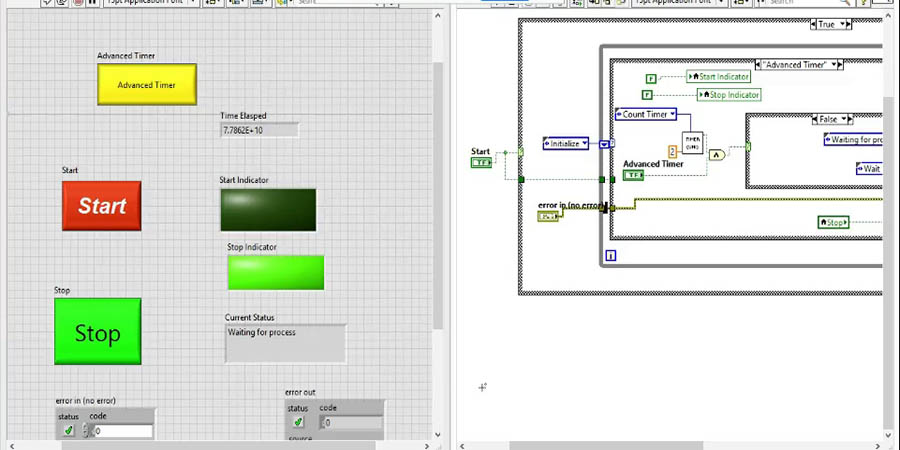Click the shift register on loop border

[x=605, y=144]
